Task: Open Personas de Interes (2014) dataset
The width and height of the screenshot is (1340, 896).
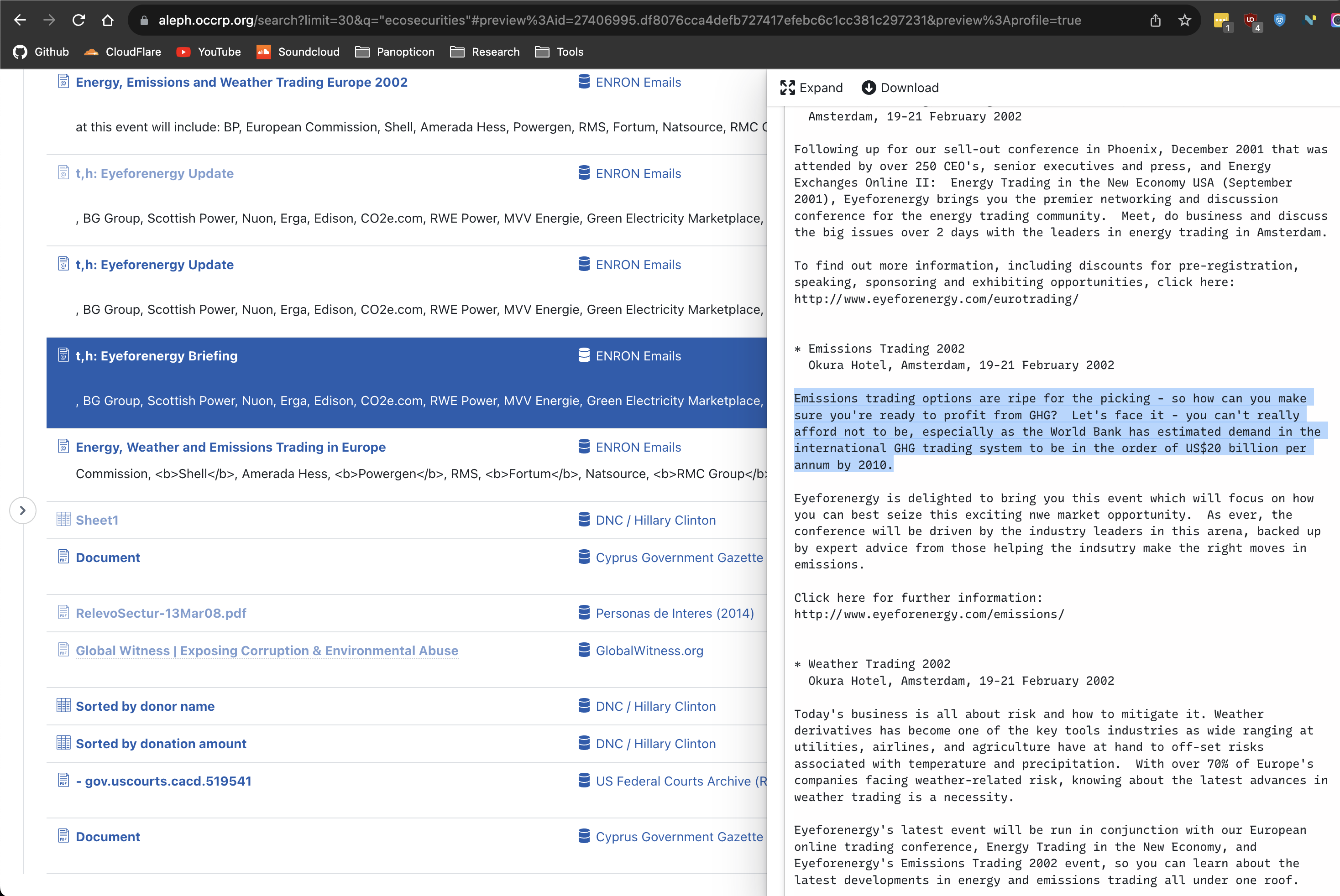Action: click(675, 613)
